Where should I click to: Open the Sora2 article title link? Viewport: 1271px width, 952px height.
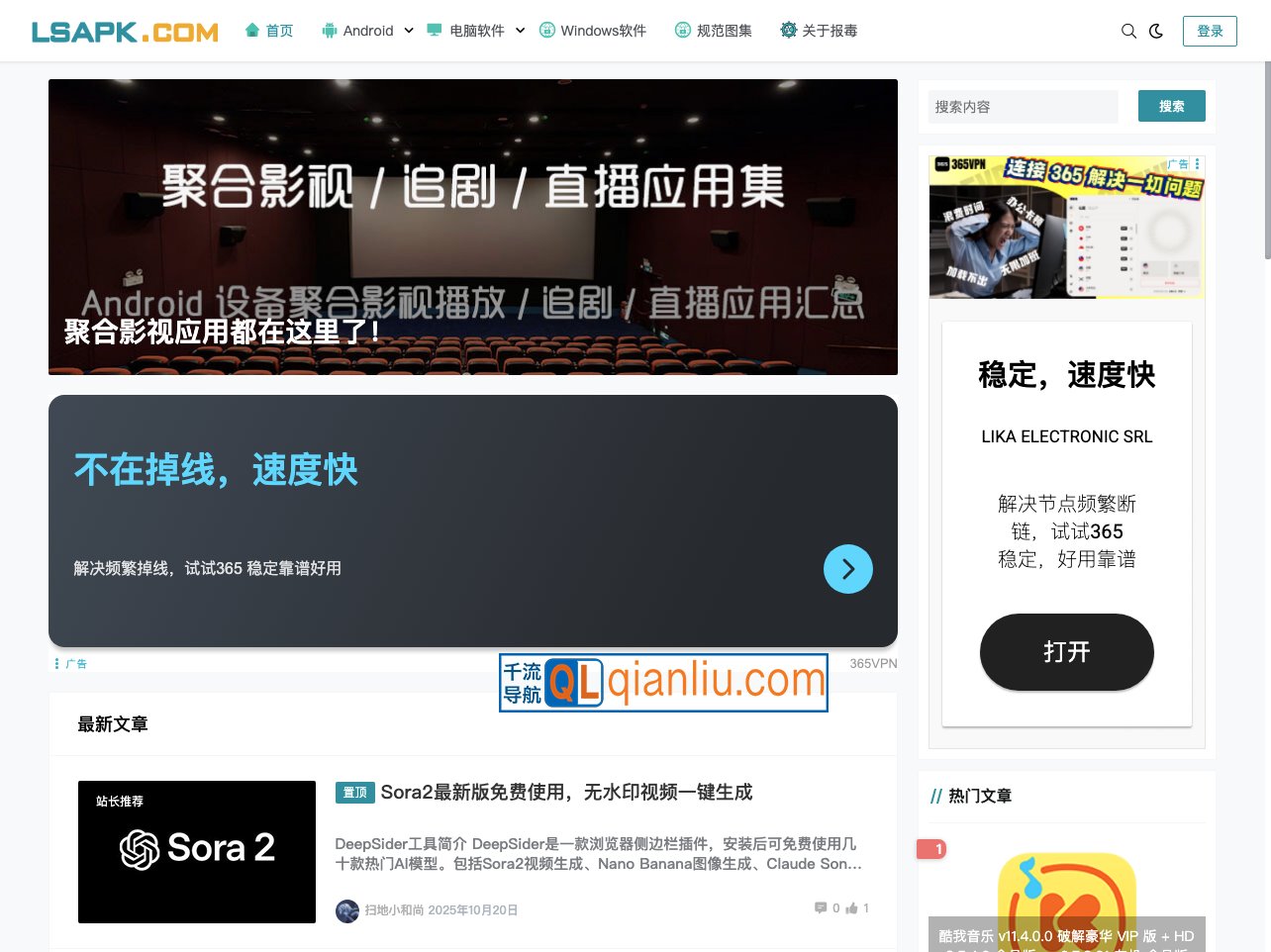click(x=566, y=792)
